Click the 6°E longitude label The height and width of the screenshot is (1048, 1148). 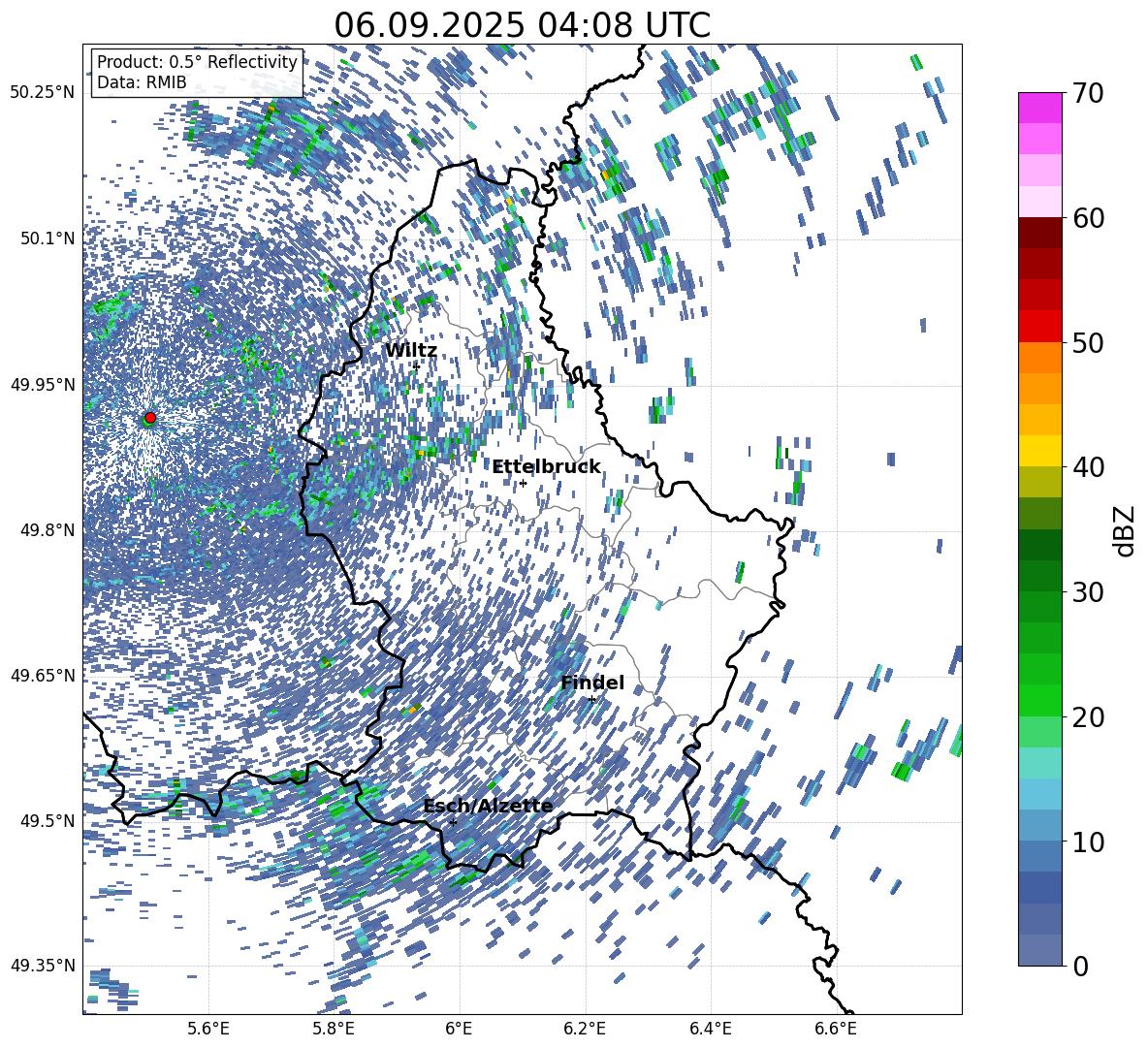click(x=459, y=1029)
